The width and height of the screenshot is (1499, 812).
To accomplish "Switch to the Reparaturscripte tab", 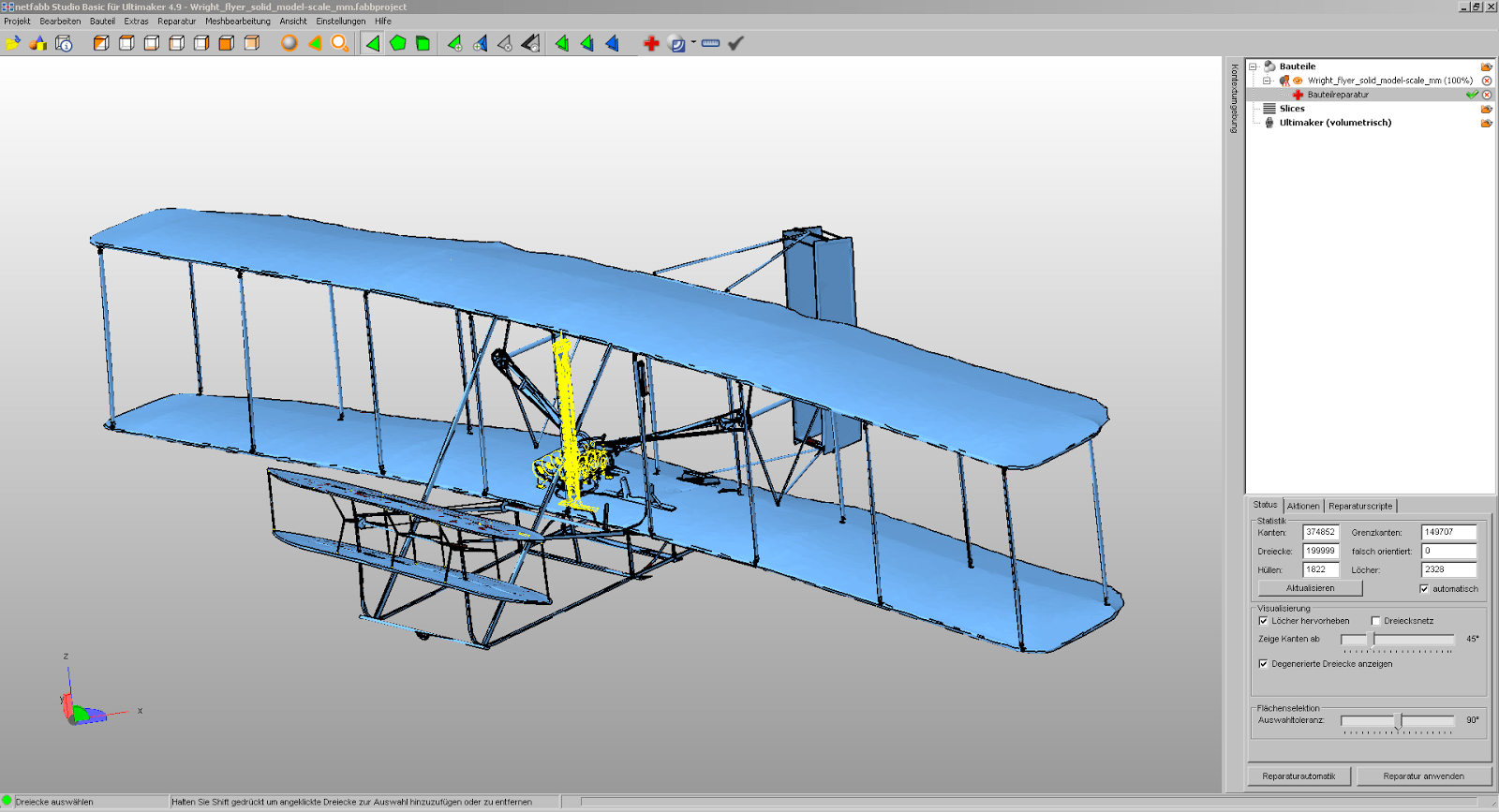I will tap(1360, 506).
